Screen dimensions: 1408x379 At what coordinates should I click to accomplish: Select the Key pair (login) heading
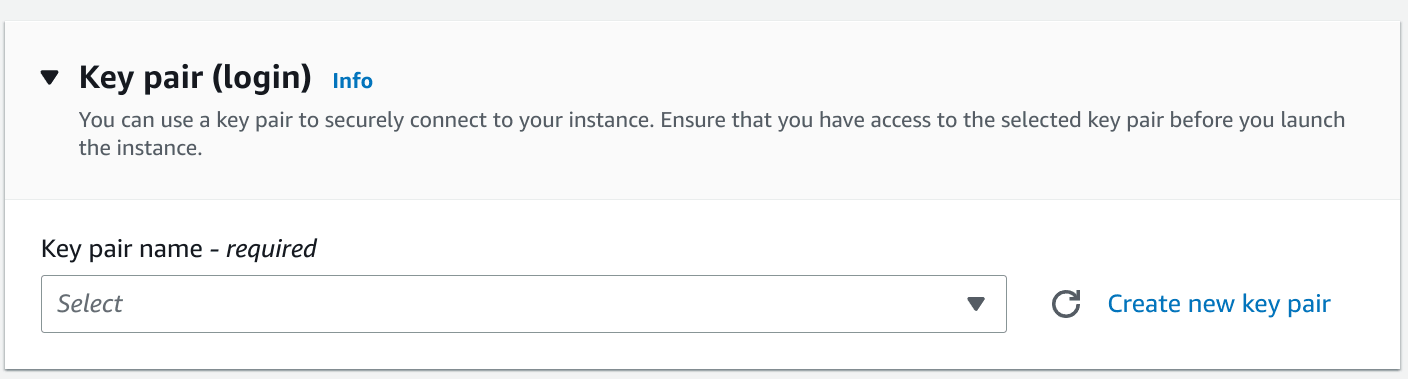pyautogui.click(x=195, y=78)
